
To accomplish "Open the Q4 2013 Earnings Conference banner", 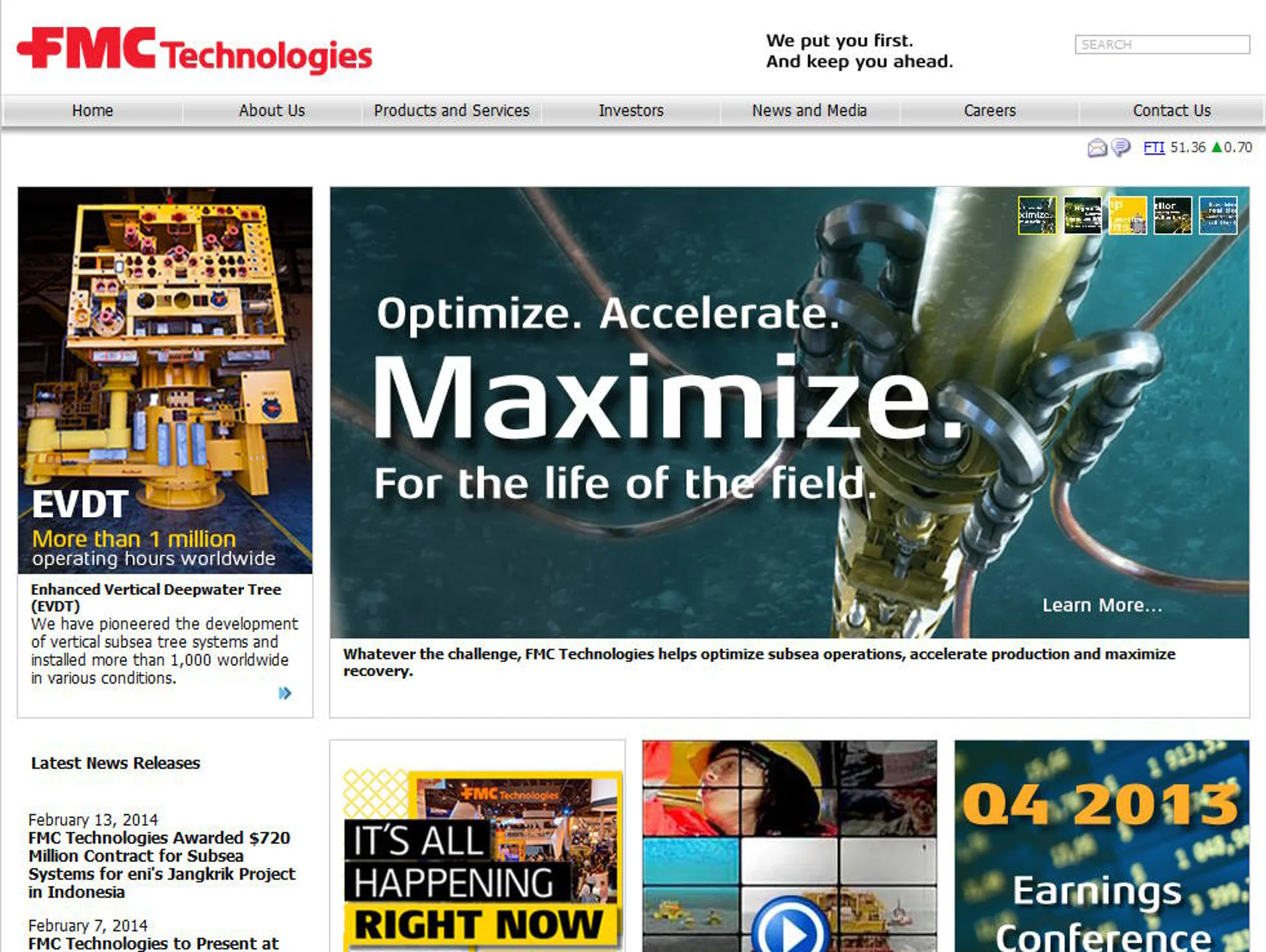I will click(1102, 846).
